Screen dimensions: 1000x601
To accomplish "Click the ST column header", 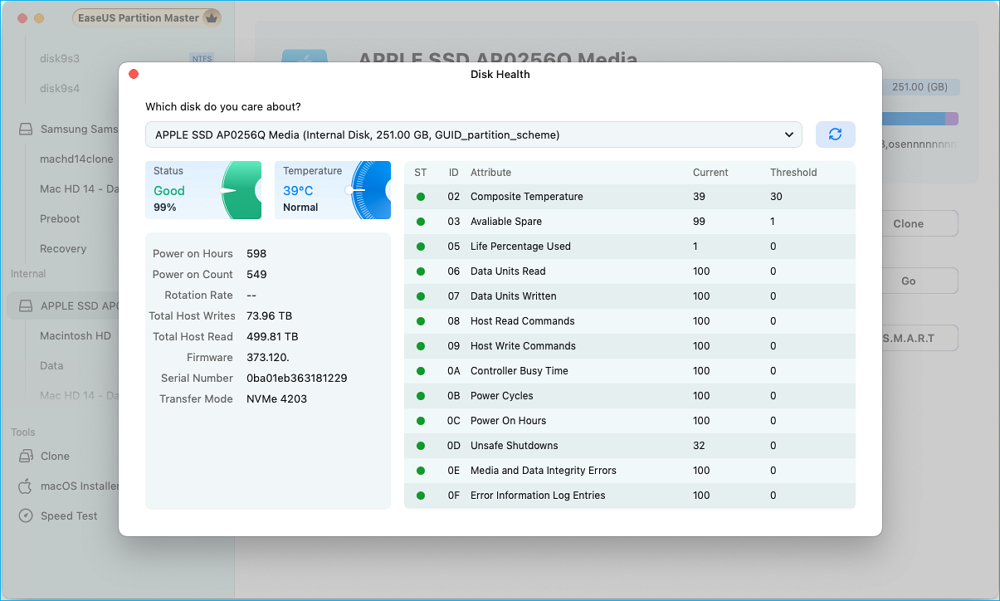I will click(x=420, y=172).
